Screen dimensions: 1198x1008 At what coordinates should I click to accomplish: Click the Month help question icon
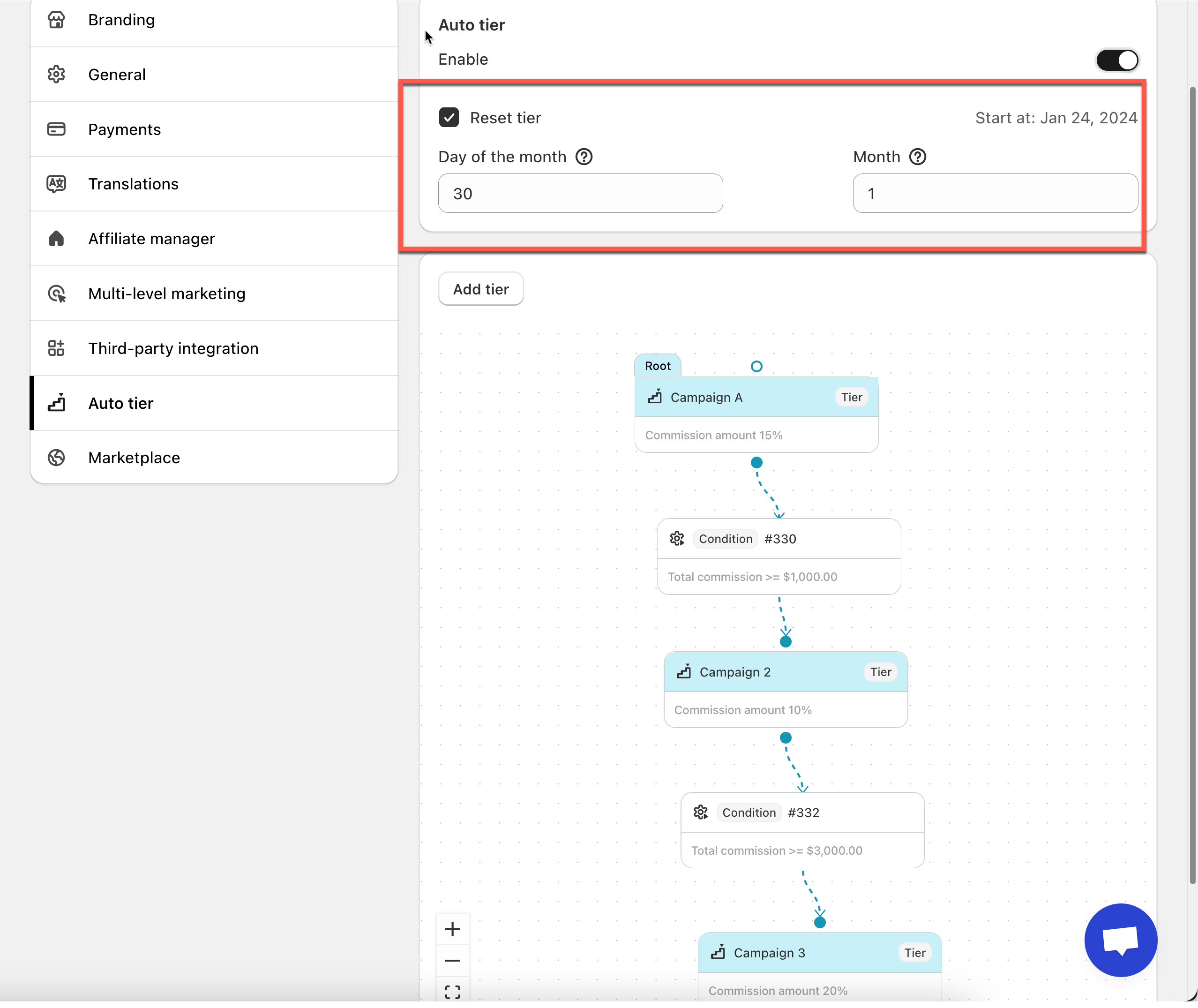(918, 157)
